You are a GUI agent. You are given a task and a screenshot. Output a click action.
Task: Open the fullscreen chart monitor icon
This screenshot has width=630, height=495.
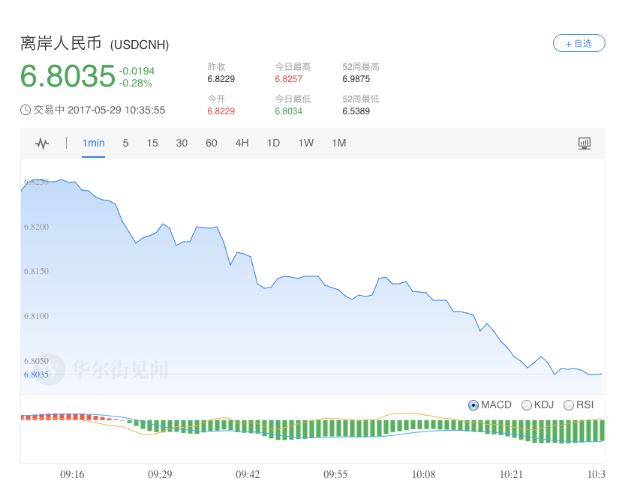(585, 143)
